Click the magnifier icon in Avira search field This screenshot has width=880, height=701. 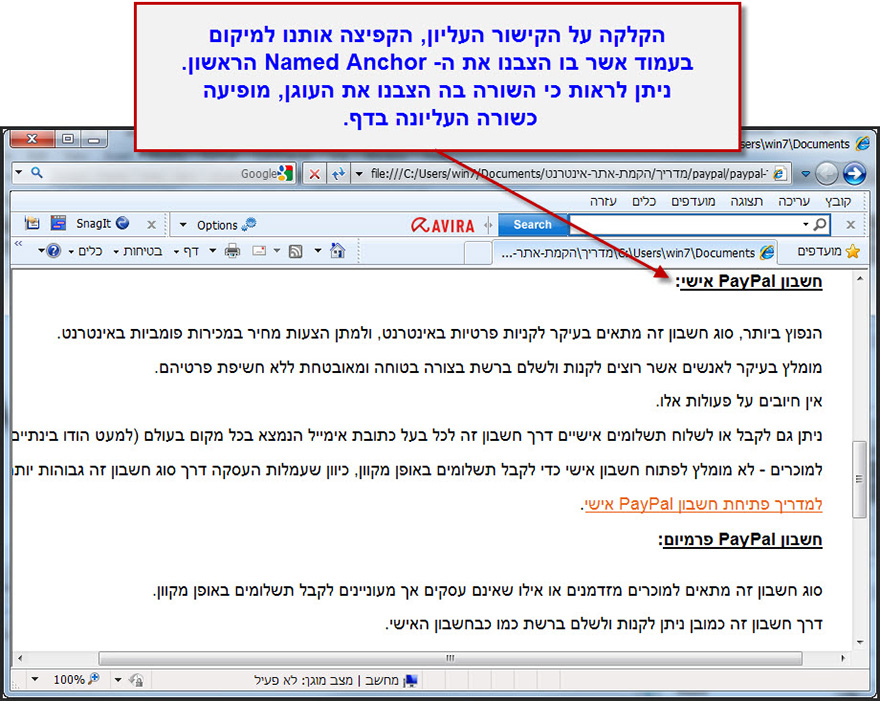pyautogui.click(x=821, y=224)
